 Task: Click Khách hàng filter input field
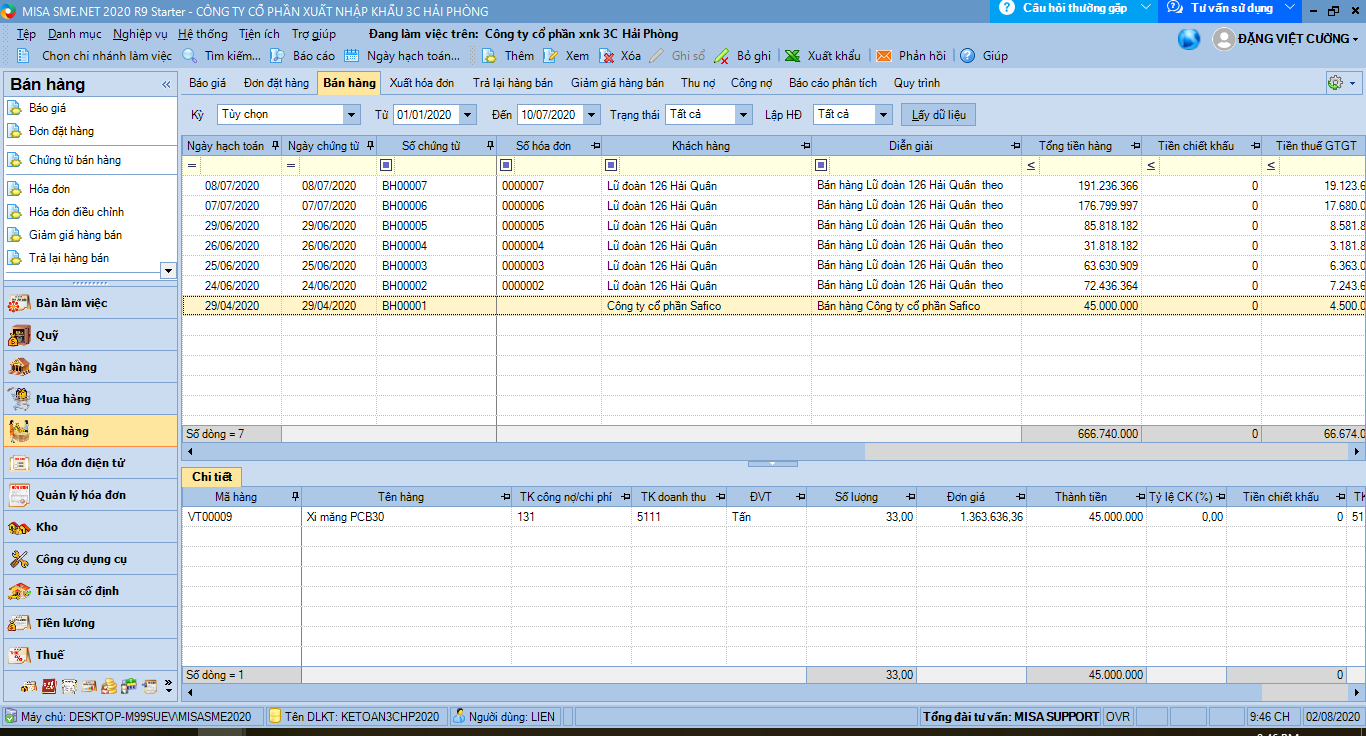715,165
